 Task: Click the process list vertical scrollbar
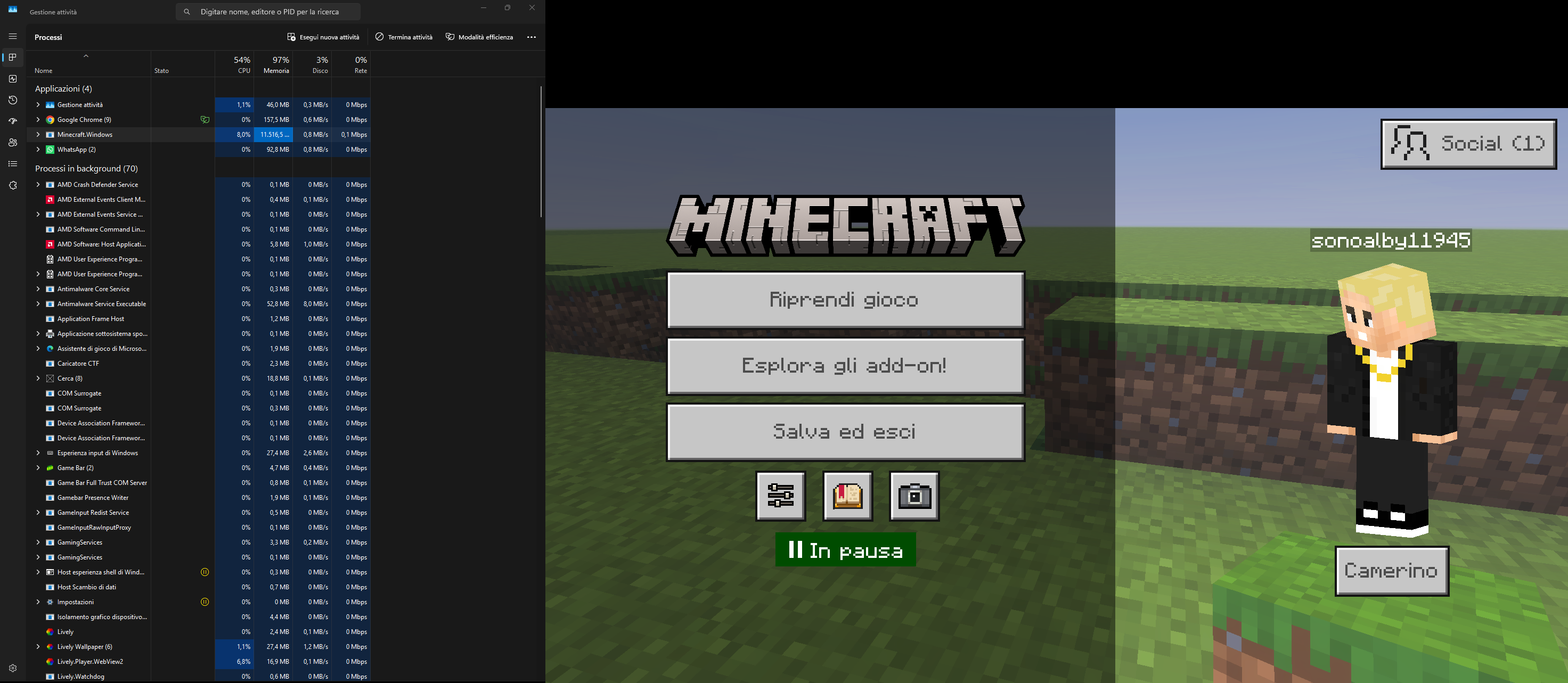tap(541, 152)
